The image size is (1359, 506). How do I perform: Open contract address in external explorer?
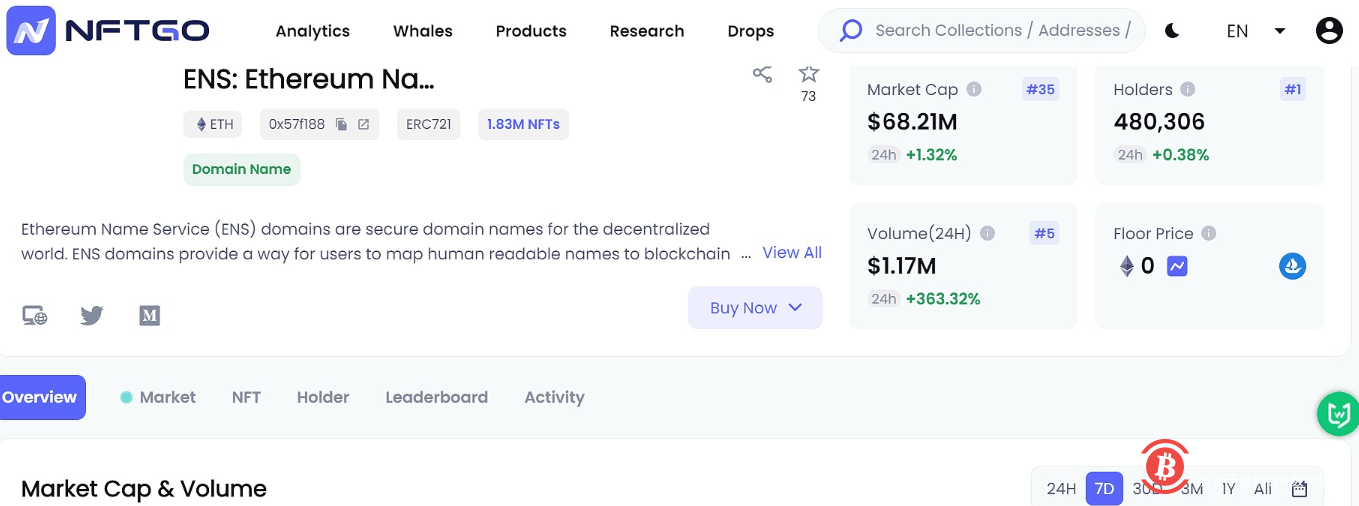coord(364,125)
